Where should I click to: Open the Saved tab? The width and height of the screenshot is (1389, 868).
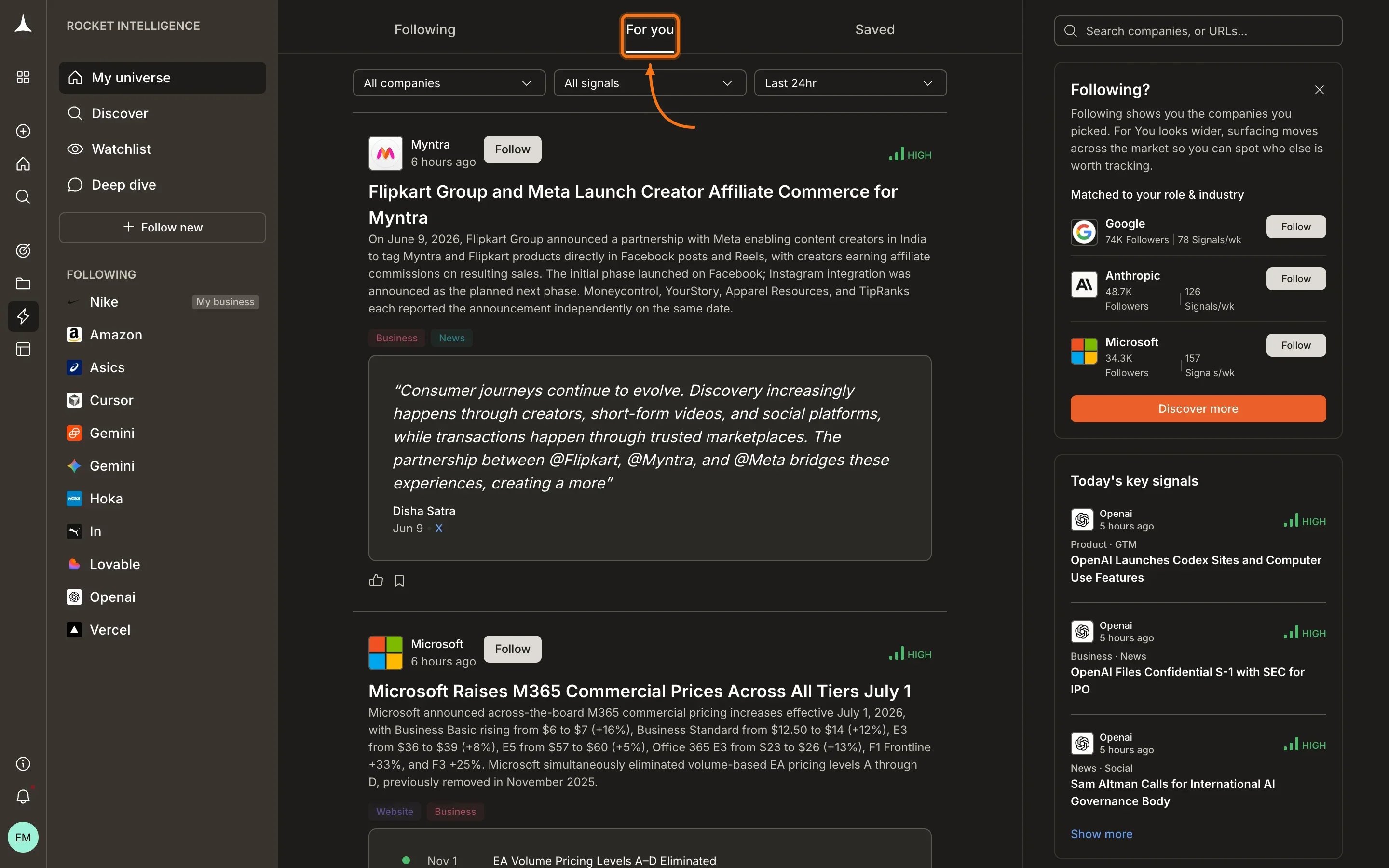tap(875, 29)
